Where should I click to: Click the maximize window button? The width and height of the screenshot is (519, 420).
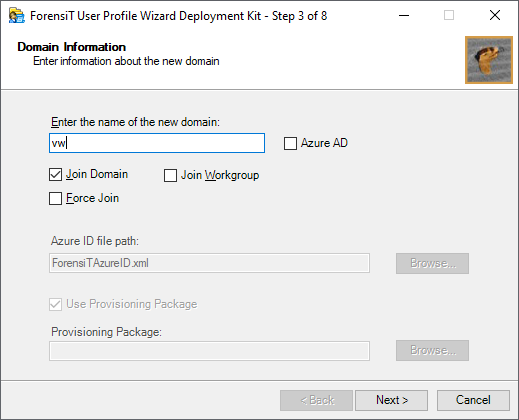point(449,15)
